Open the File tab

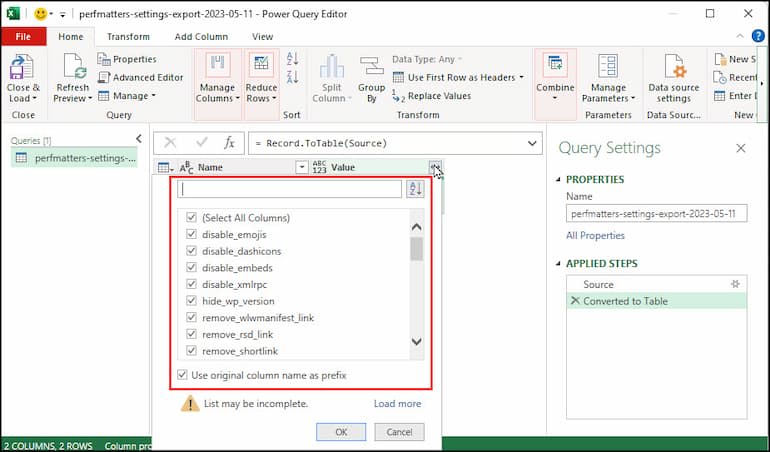(23, 36)
